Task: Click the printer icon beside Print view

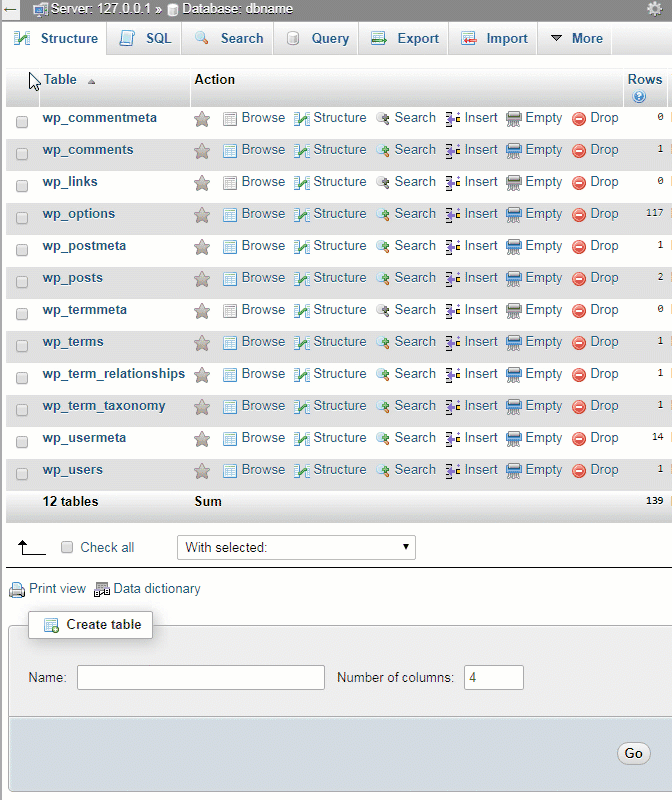Action: point(17,590)
